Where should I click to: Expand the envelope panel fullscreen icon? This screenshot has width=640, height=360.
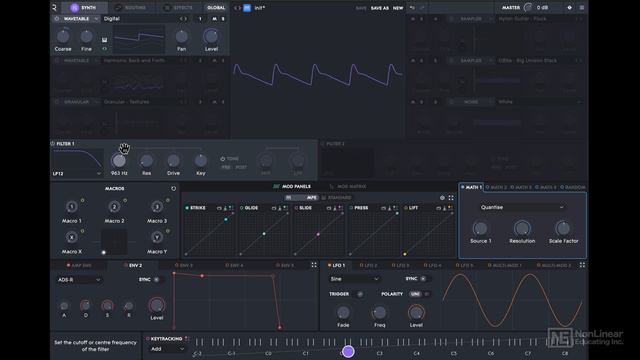click(314, 265)
